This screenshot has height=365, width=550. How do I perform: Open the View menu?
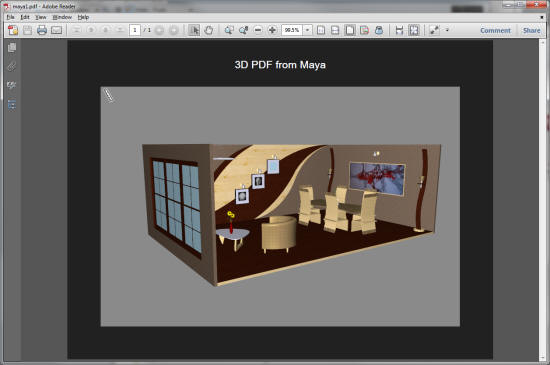coord(41,17)
